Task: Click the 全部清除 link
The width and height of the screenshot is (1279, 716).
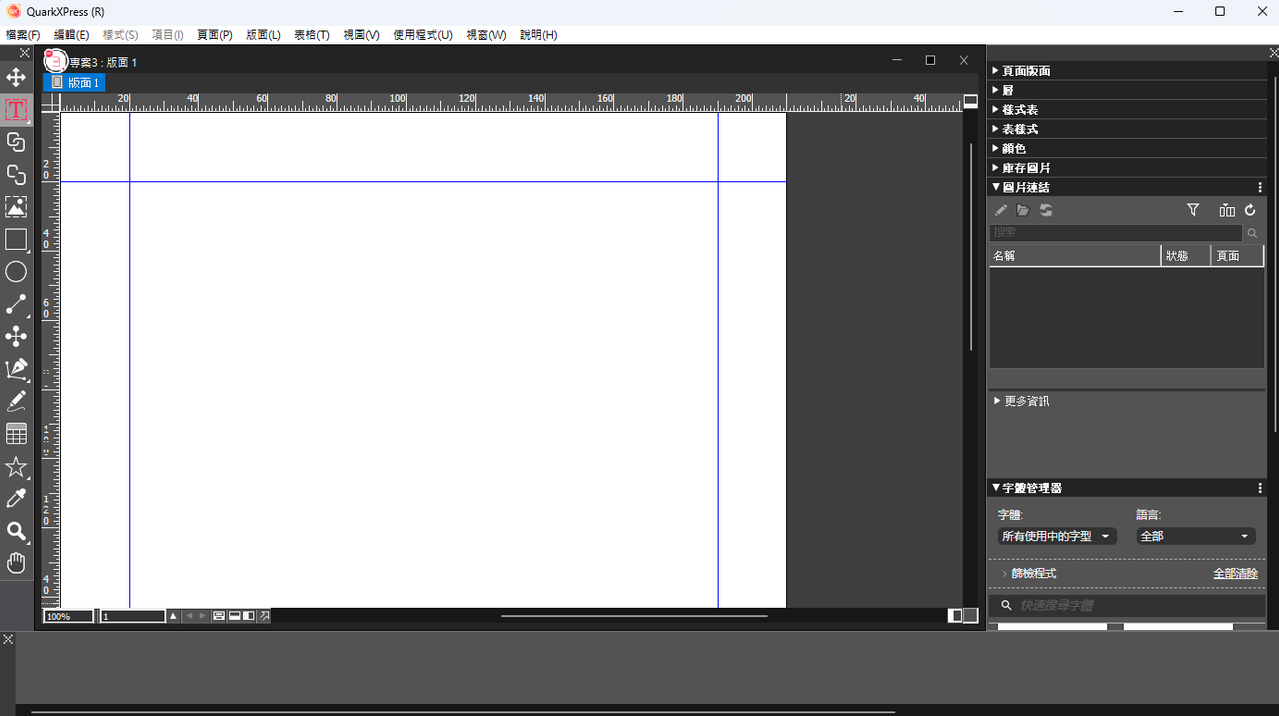Action: (1235, 574)
